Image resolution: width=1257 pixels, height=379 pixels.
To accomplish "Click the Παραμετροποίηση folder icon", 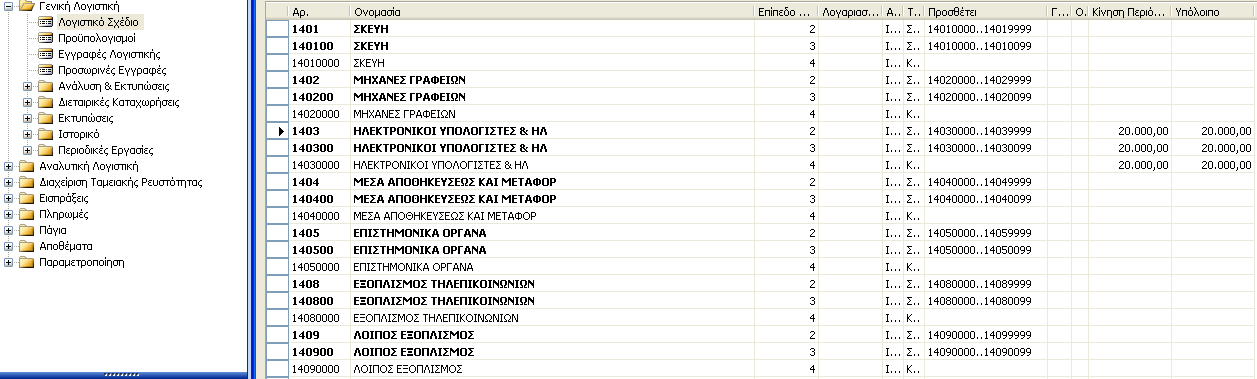I will pyautogui.click(x=27, y=262).
